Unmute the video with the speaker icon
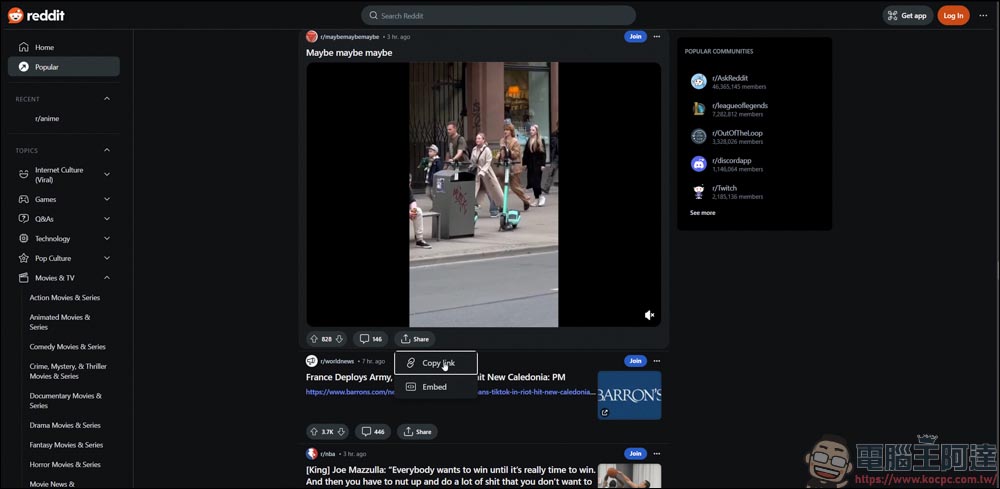Screen dimensions: 1000x489 click(x=649, y=315)
